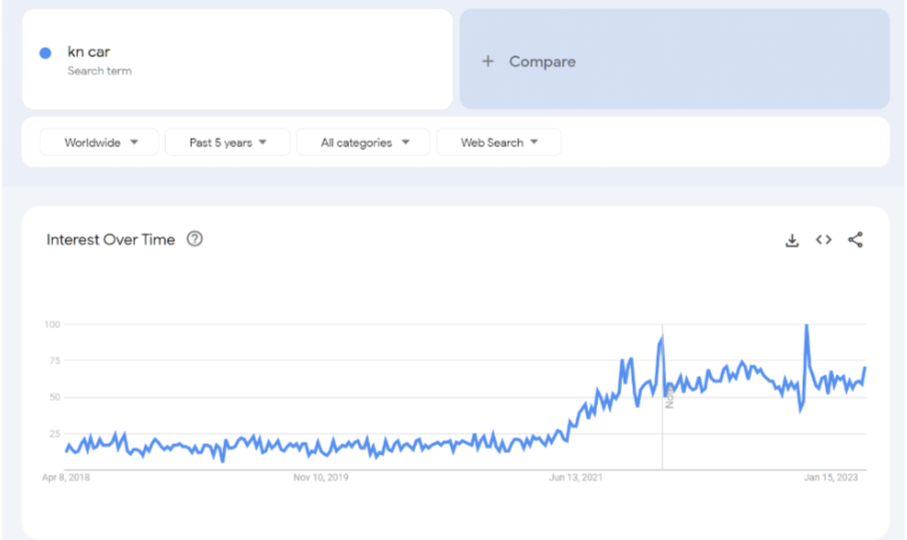Image resolution: width=907 pixels, height=540 pixels.
Task: Open the All categories dropdown
Action: pyautogui.click(x=364, y=143)
